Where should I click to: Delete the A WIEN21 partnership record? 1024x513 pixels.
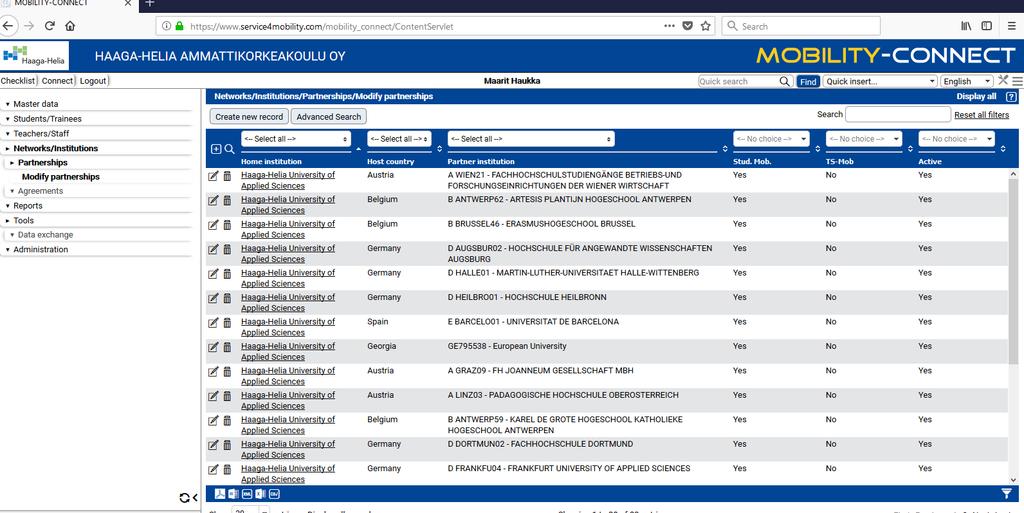pos(227,176)
